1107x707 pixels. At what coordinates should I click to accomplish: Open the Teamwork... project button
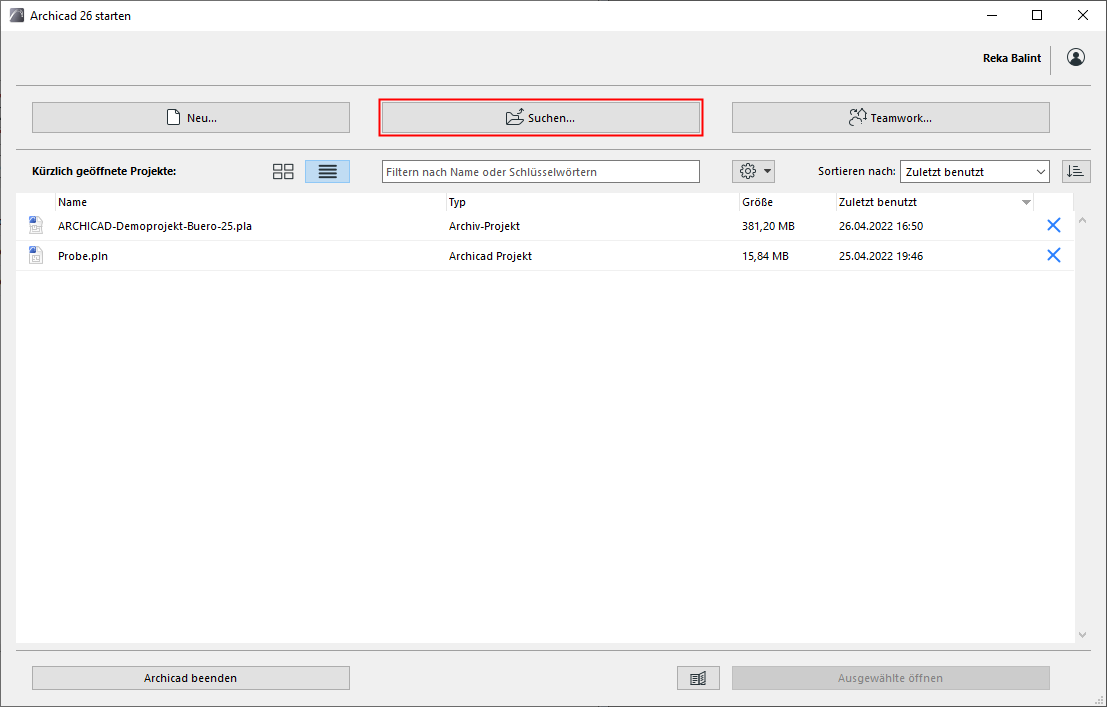pos(890,117)
